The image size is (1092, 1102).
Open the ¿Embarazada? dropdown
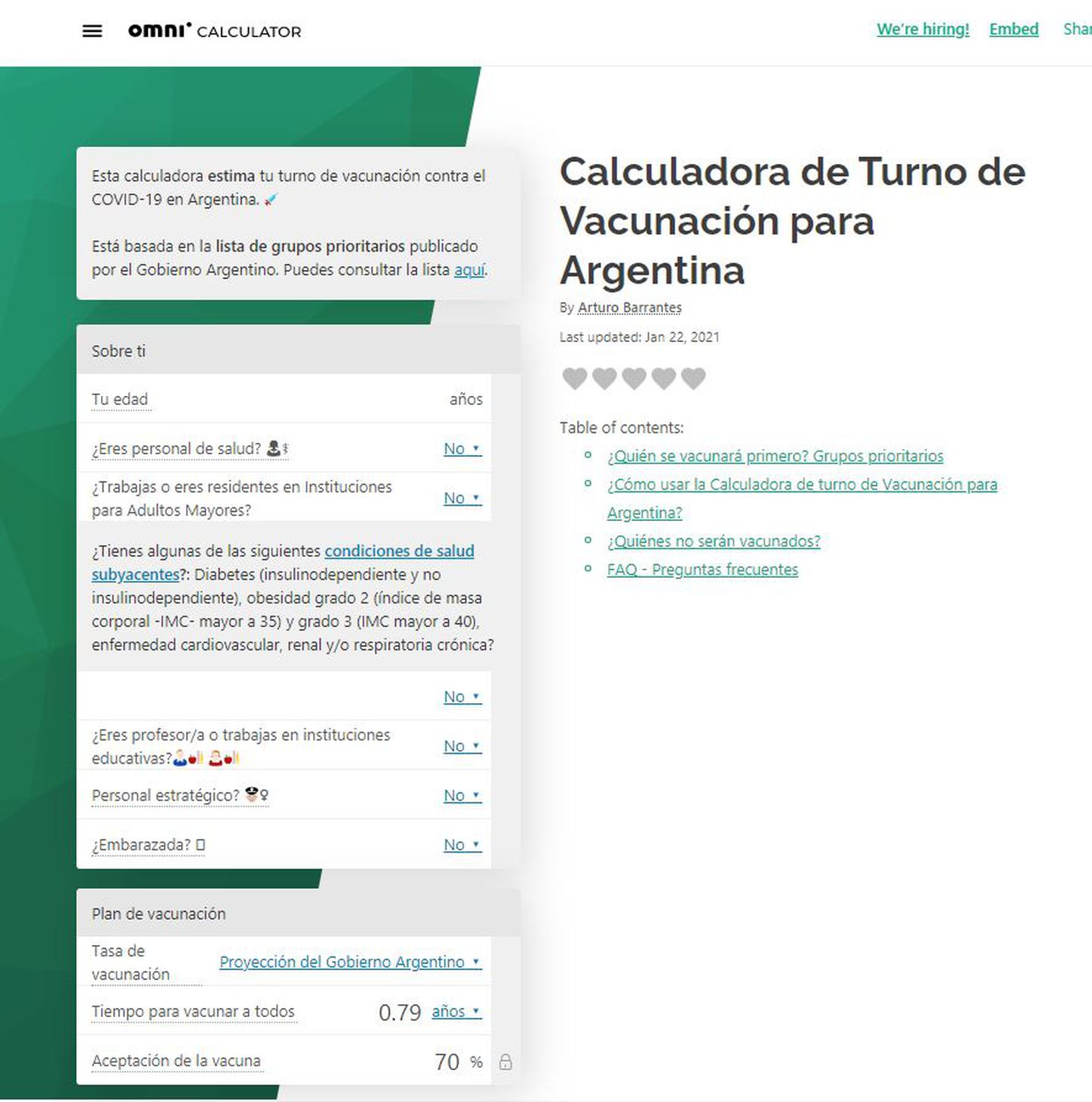click(x=462, y=844)
